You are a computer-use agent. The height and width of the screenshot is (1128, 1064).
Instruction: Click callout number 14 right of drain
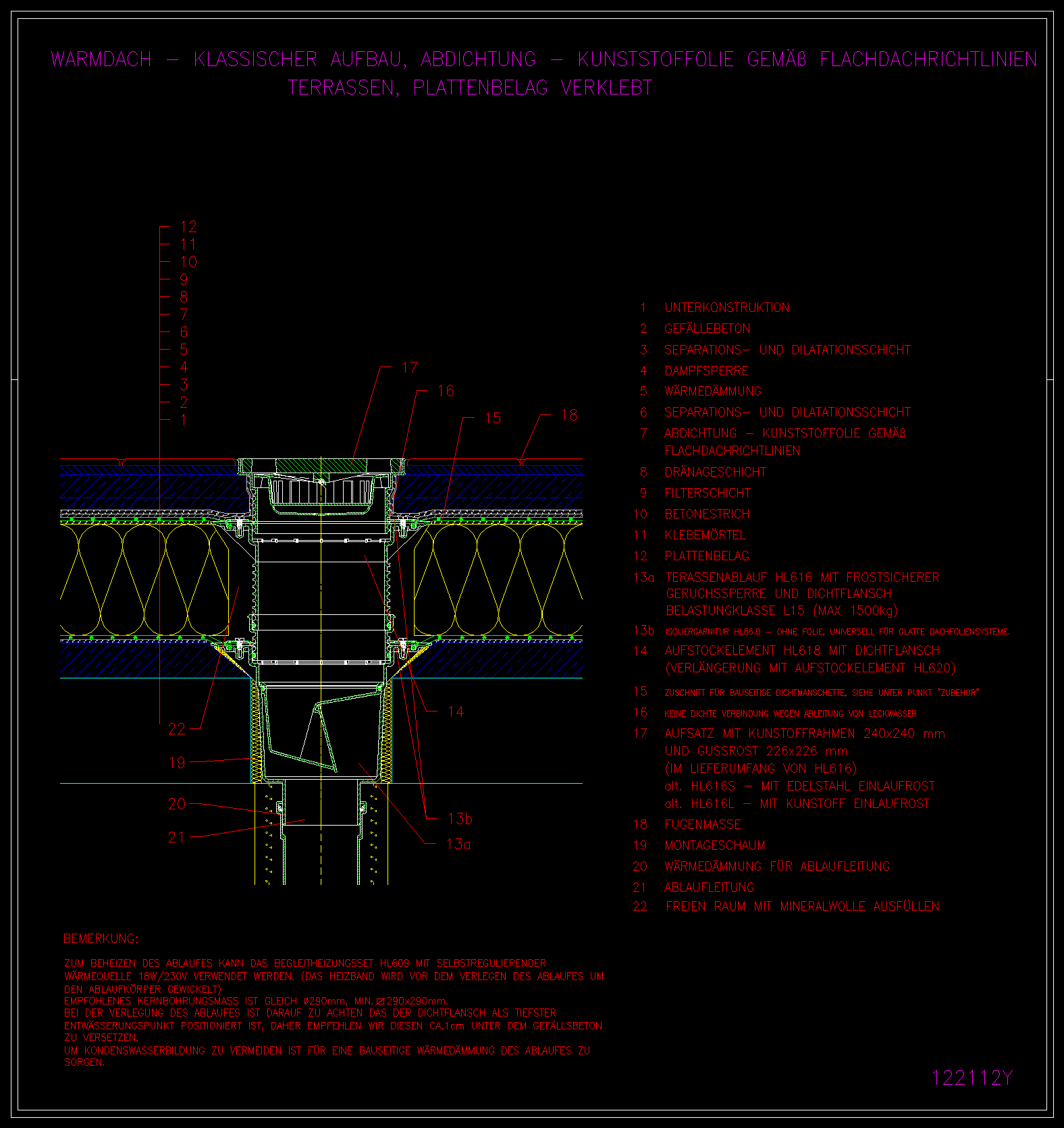456,711
